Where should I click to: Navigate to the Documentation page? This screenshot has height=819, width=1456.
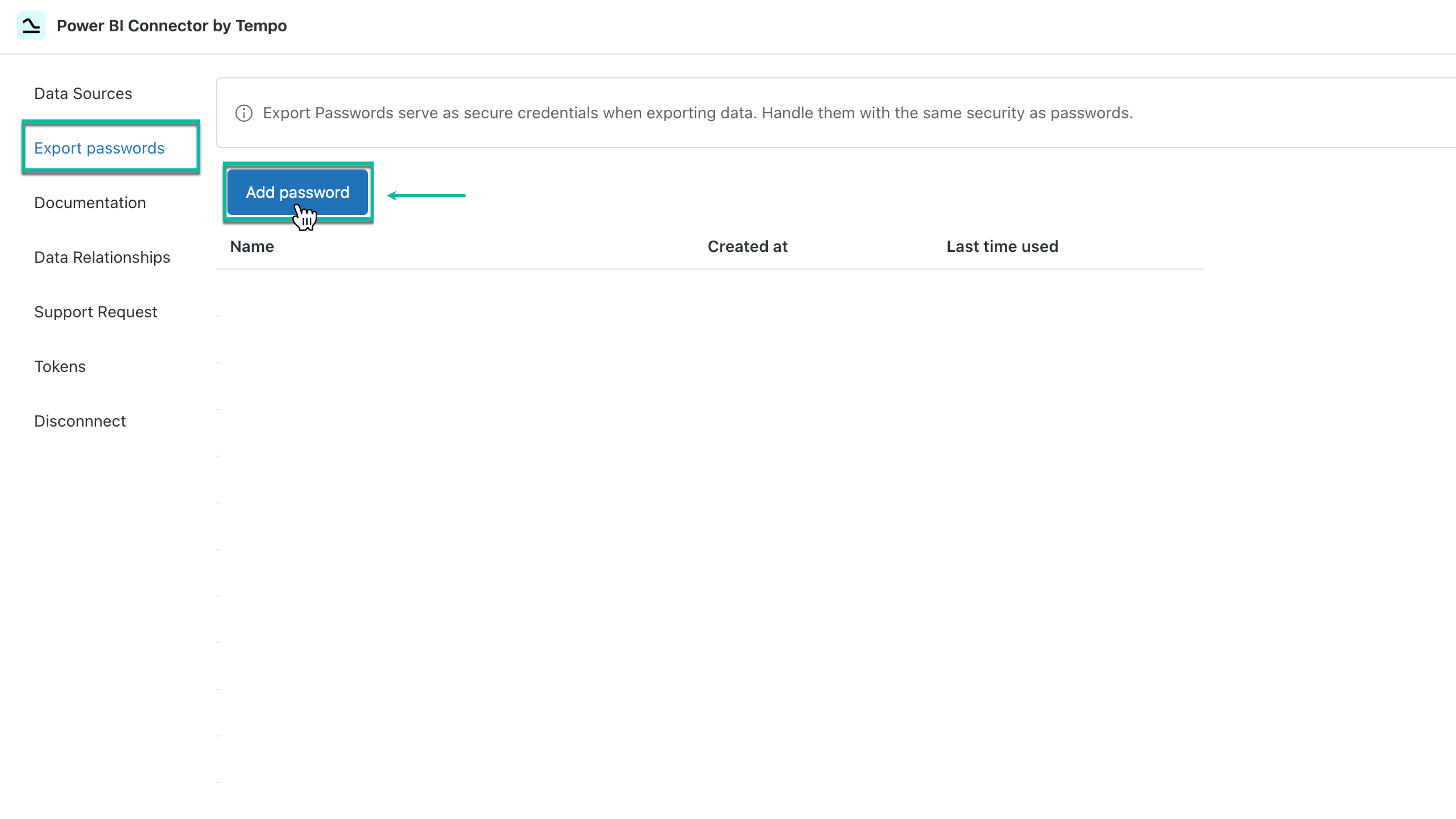(x=90, y=202)
